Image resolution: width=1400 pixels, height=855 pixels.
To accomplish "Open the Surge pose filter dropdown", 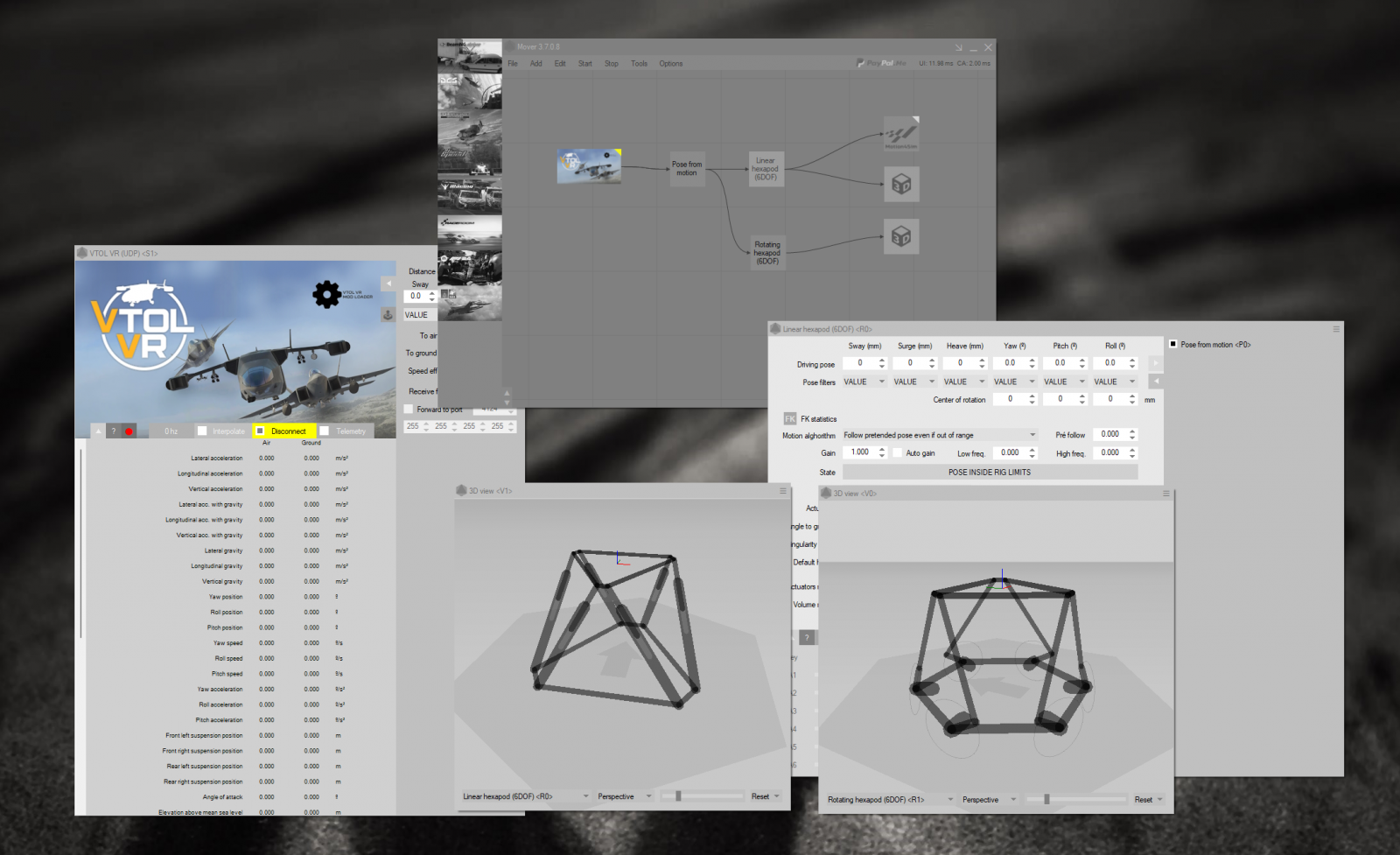I will click(914, 382).
